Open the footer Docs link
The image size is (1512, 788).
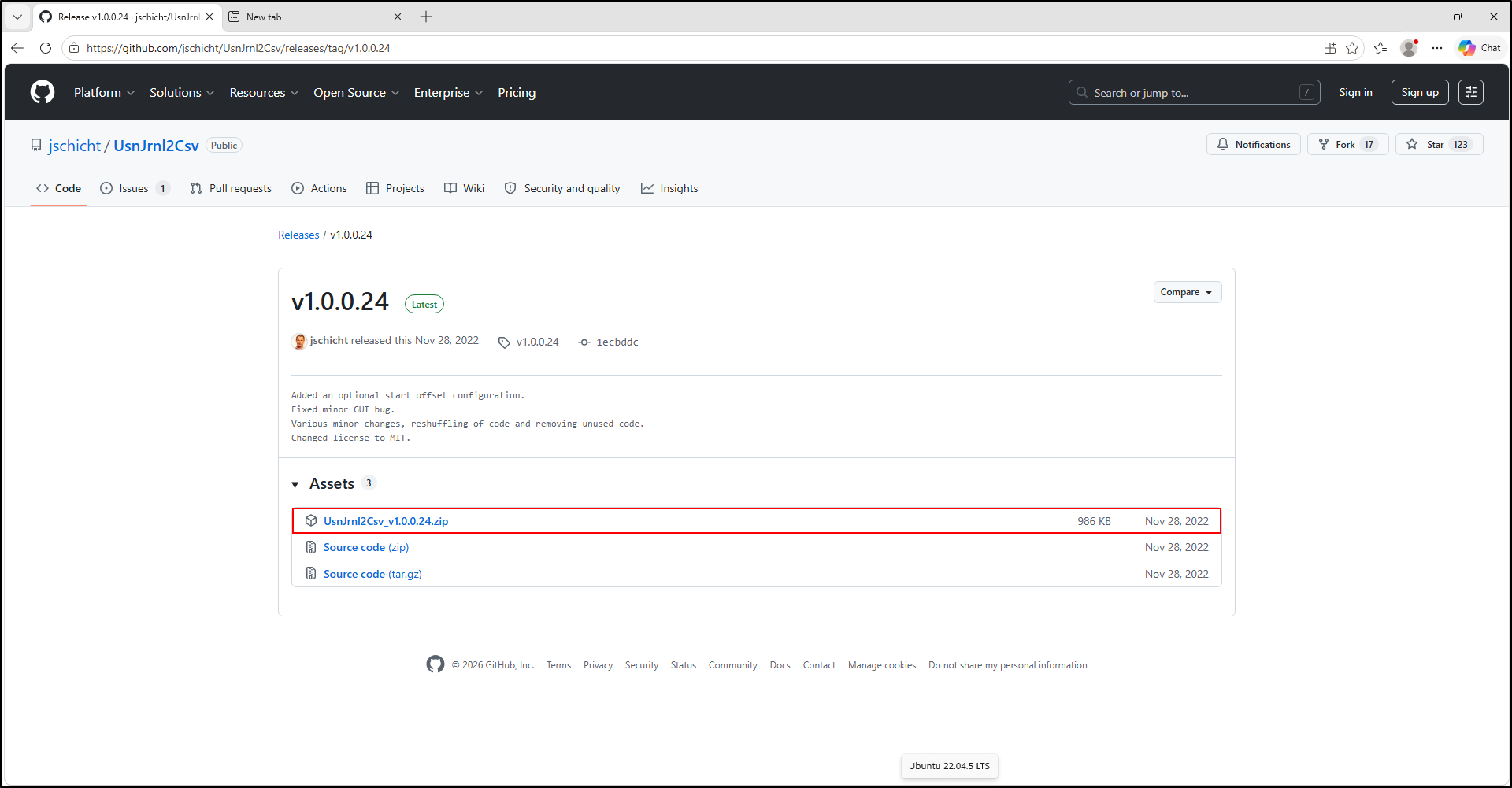pyautogui.click(x=780, y=665)
